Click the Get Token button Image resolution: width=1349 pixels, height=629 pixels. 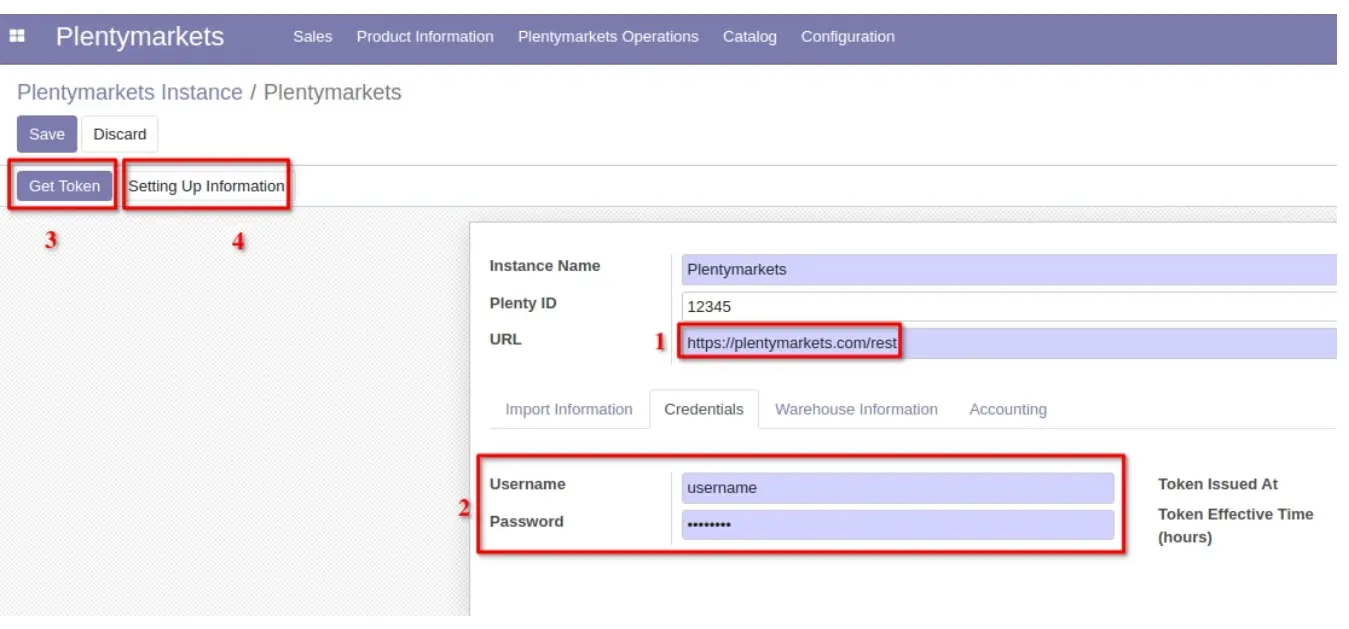(65, 186)
